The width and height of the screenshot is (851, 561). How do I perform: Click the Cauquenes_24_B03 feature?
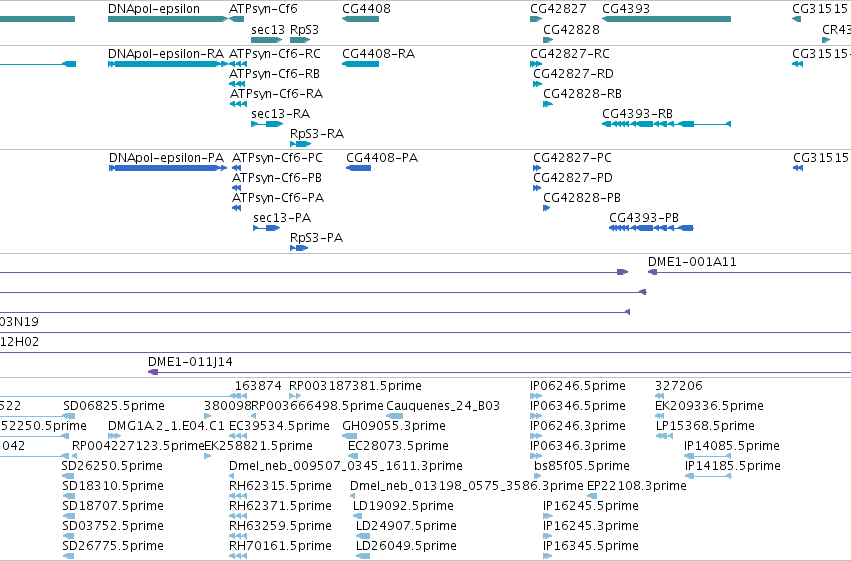click(395, 416)
